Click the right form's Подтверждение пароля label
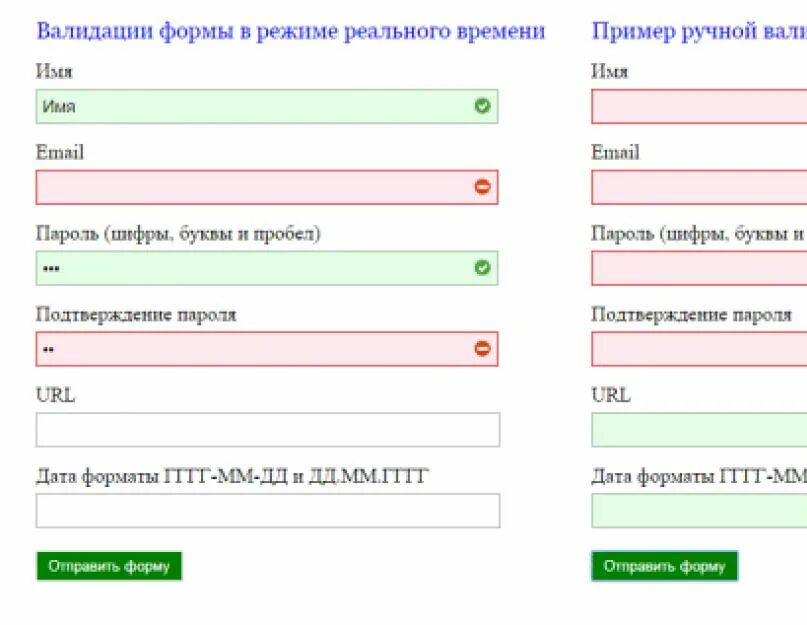The height and width of the screenshot is (625, 807). [691, 314]
